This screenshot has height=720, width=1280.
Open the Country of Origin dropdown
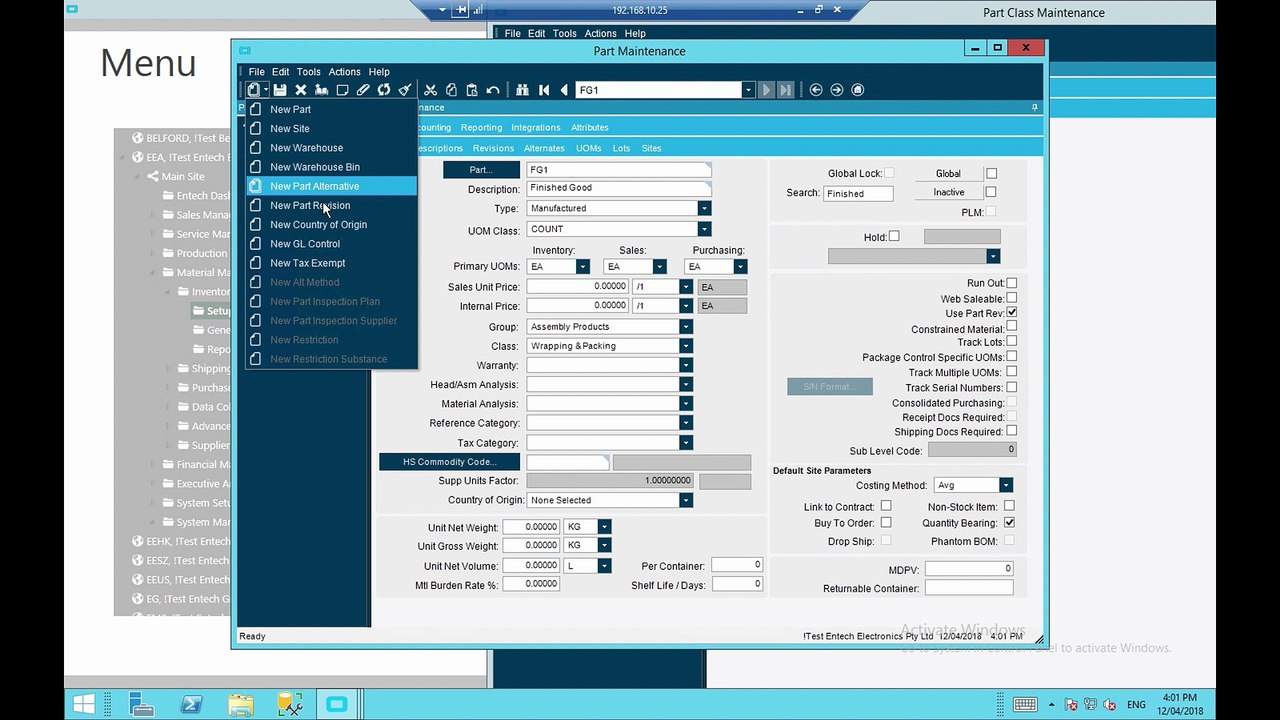pyautogui.click(x=685, y=500)
